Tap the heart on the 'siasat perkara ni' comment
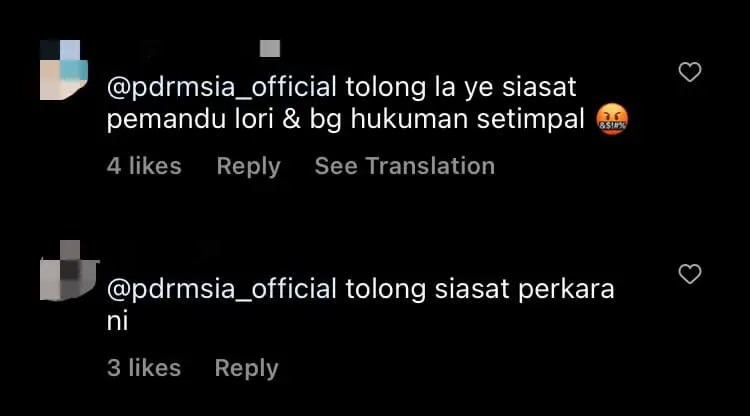The image size is (750, 416). 690,274
